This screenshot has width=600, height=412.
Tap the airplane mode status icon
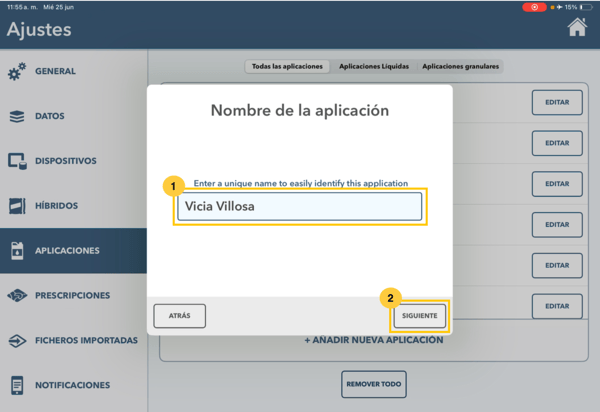(559, 7)
